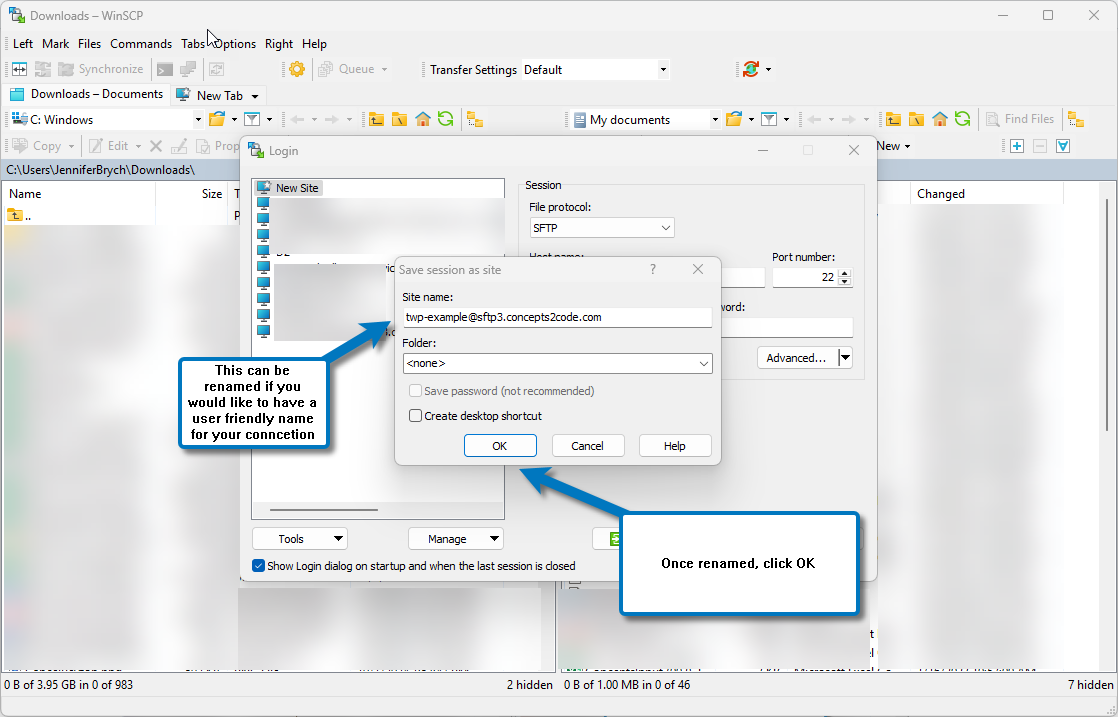Click right panel filter funnel icon
The height and width of the screenshot is (717, 1118).
tap(769, 119)
